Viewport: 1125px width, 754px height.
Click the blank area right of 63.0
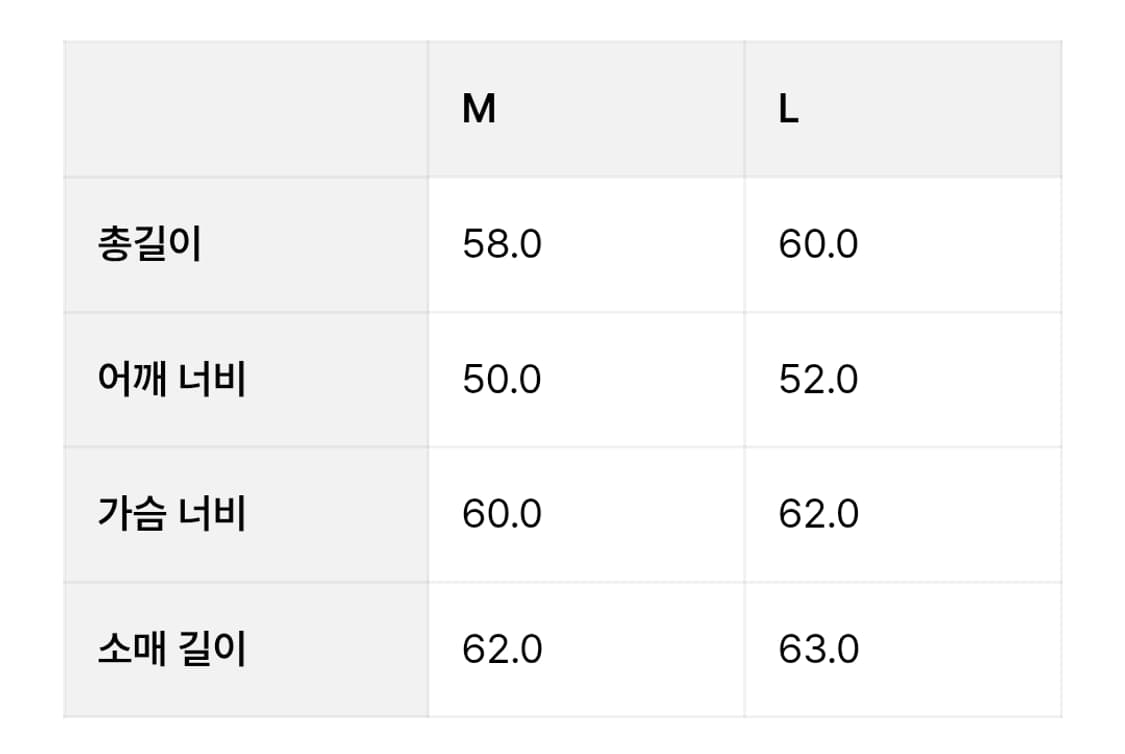click(960, 650)
